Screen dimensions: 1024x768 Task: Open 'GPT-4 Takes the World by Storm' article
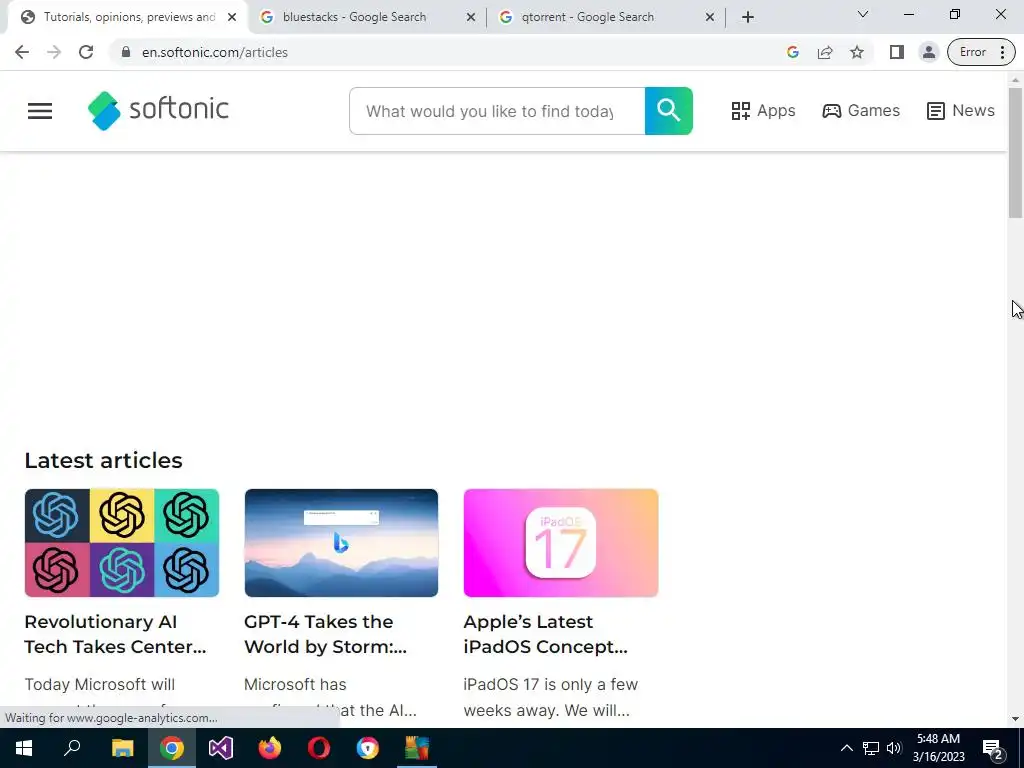pos(325,634)
